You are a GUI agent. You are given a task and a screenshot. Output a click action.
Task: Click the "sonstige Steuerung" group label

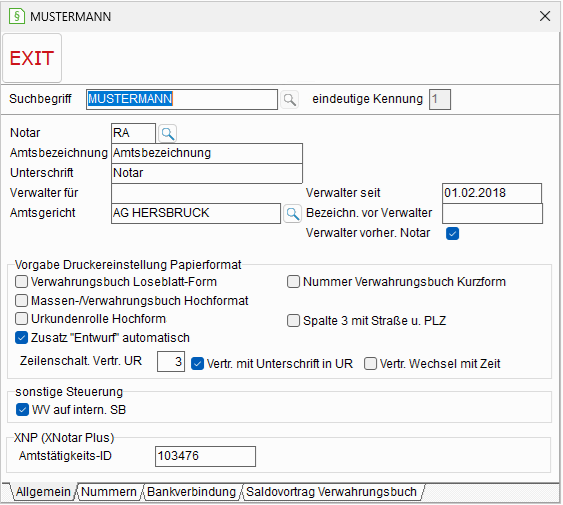69,392
